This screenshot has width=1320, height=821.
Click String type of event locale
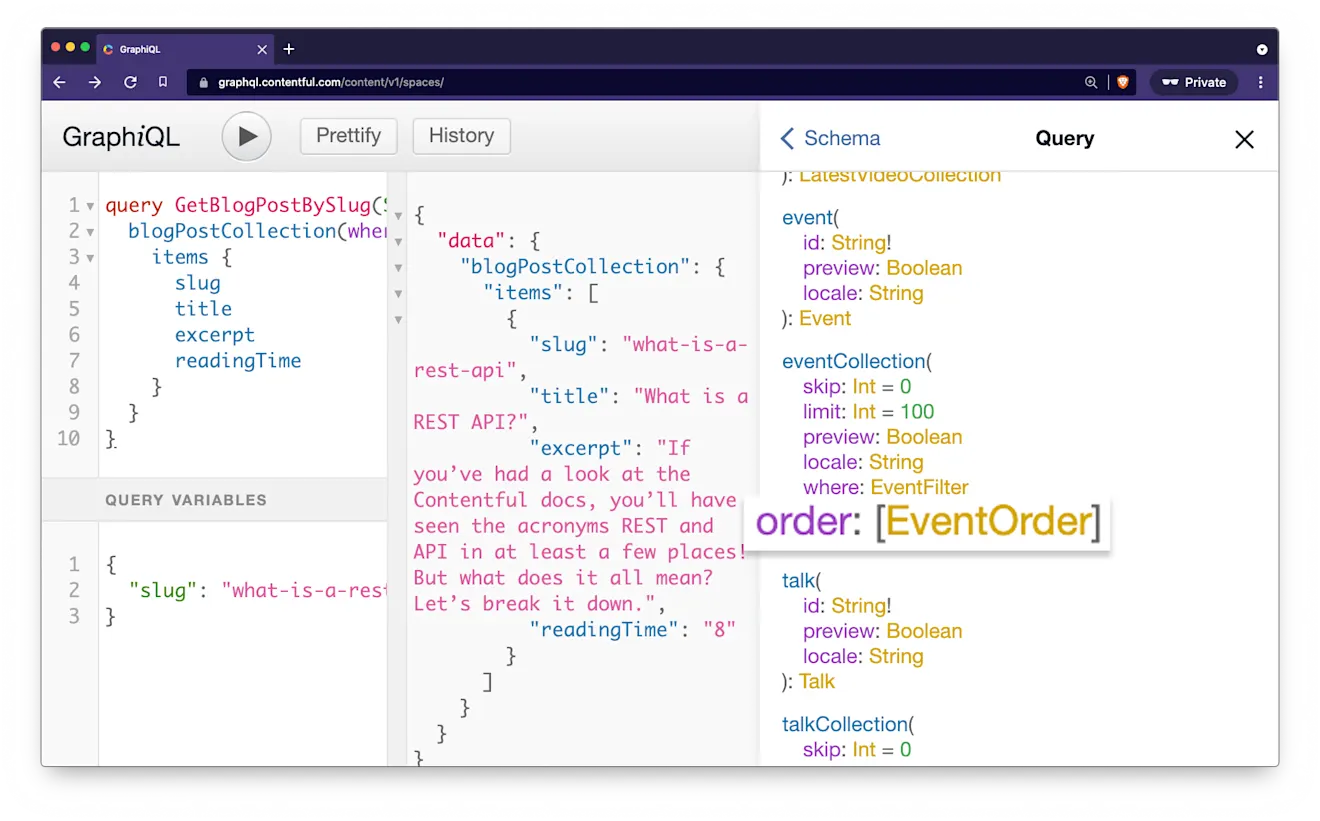(895, 293)
